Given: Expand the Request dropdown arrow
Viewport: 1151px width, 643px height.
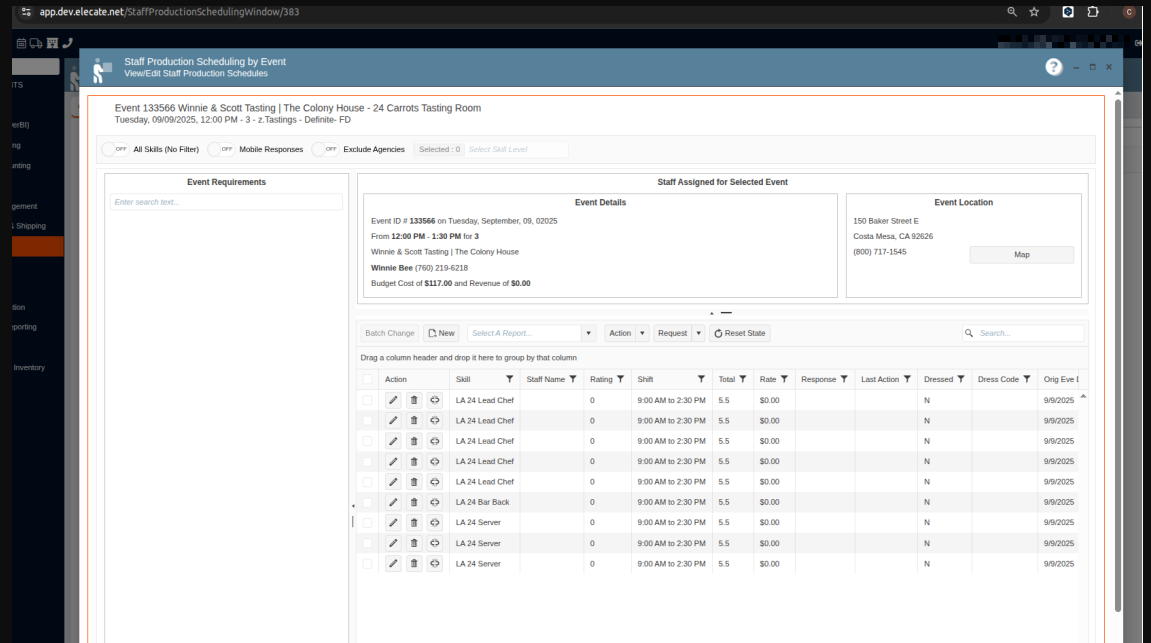Looking at the screenshot, I should click(x=698, y=333).
